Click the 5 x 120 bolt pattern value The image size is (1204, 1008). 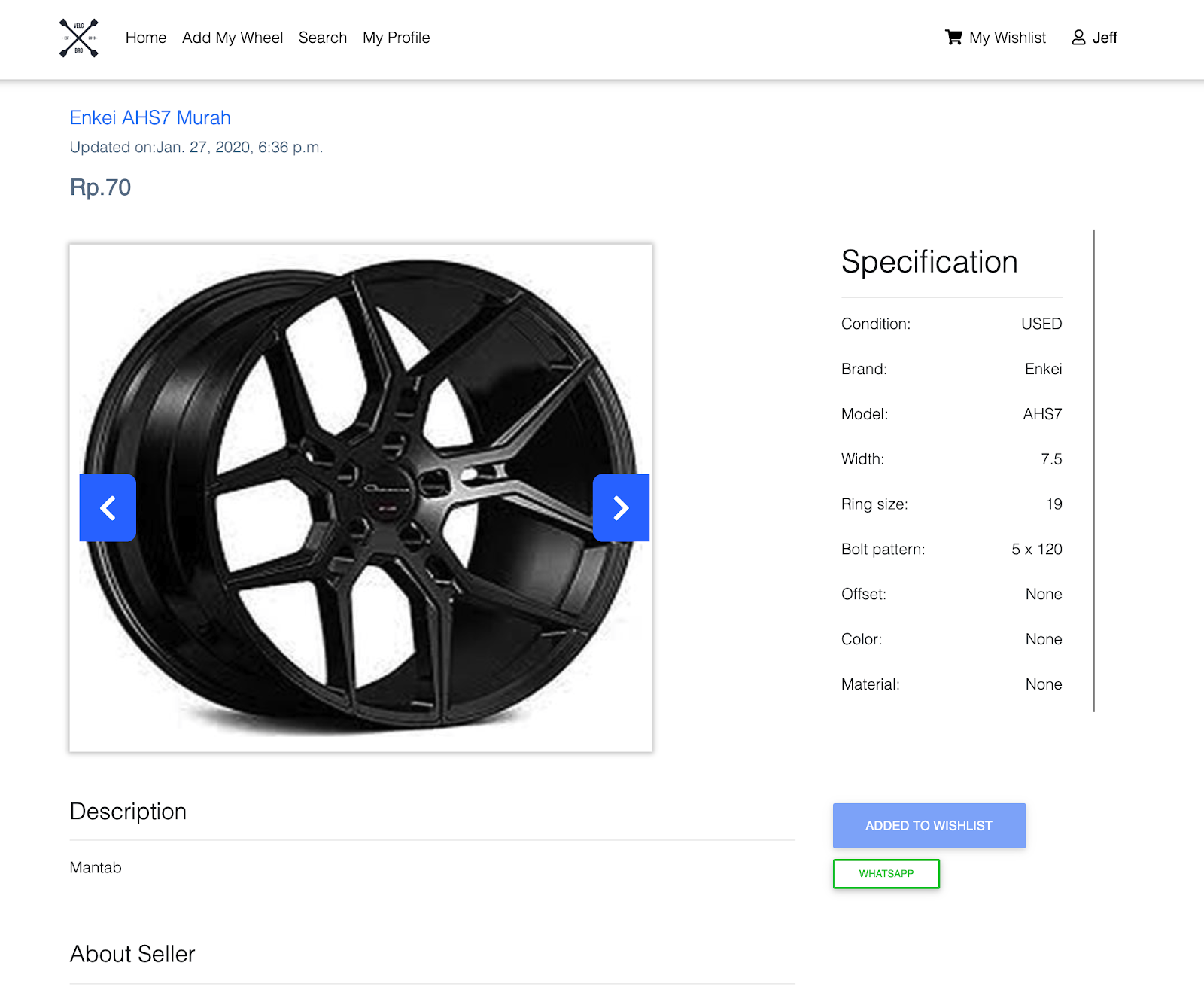click(x=1037, y=550)
